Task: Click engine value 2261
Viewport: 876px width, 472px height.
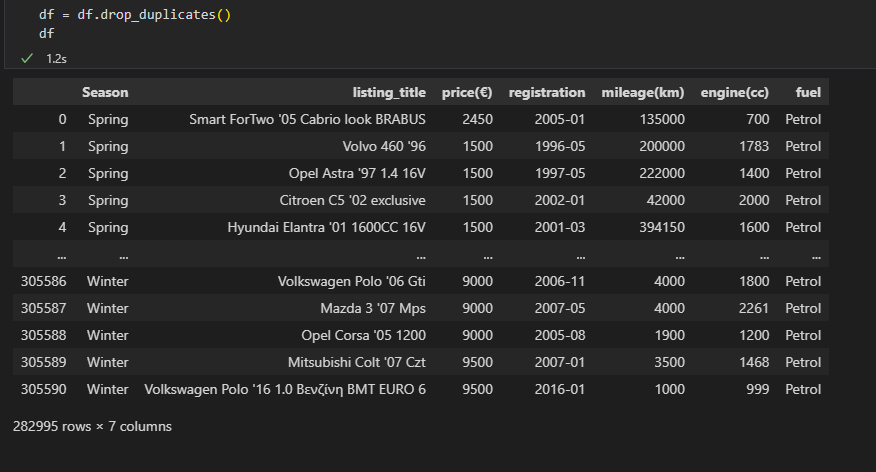Action: point(754,308)
